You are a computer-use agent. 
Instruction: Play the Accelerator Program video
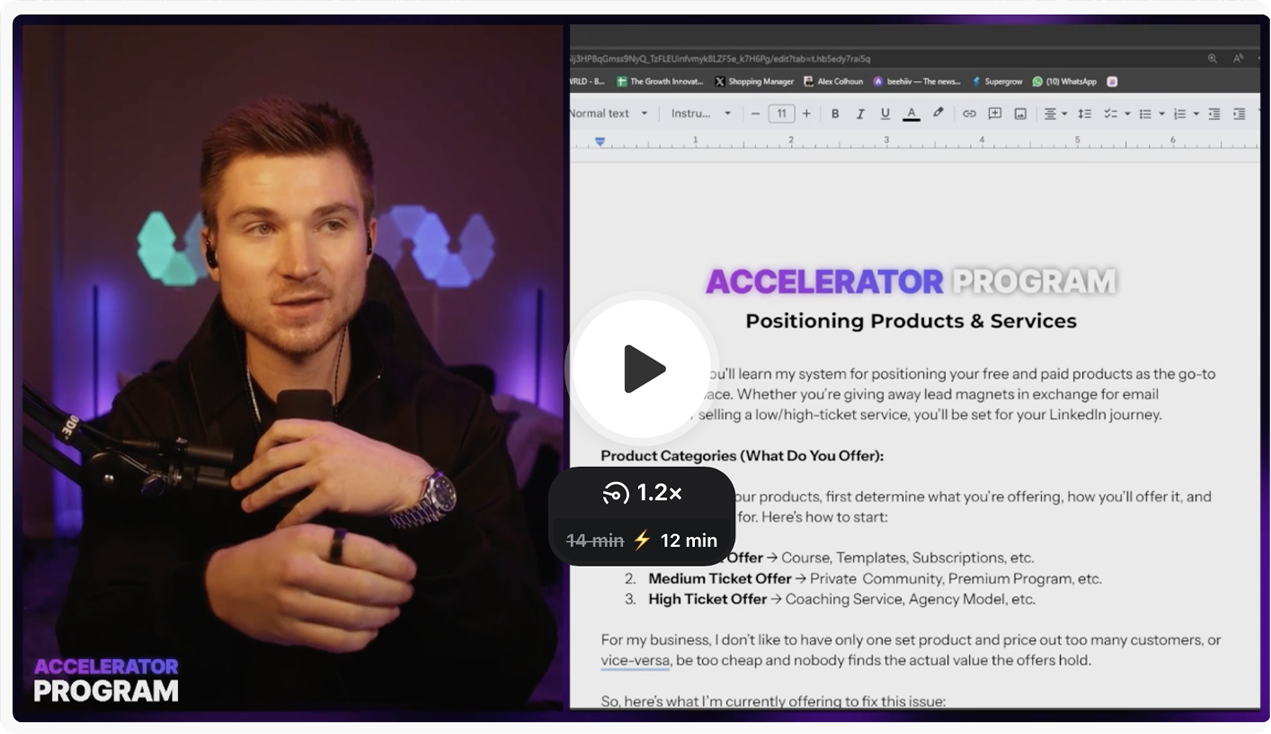click(640, 369)
